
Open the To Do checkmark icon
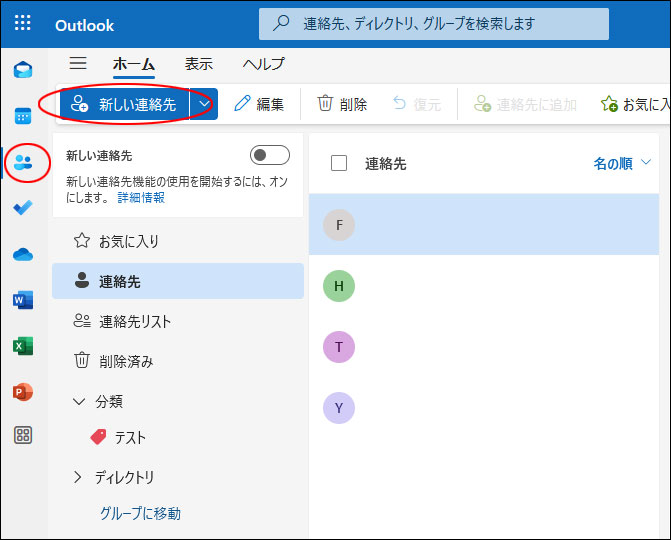click(23, 208)
